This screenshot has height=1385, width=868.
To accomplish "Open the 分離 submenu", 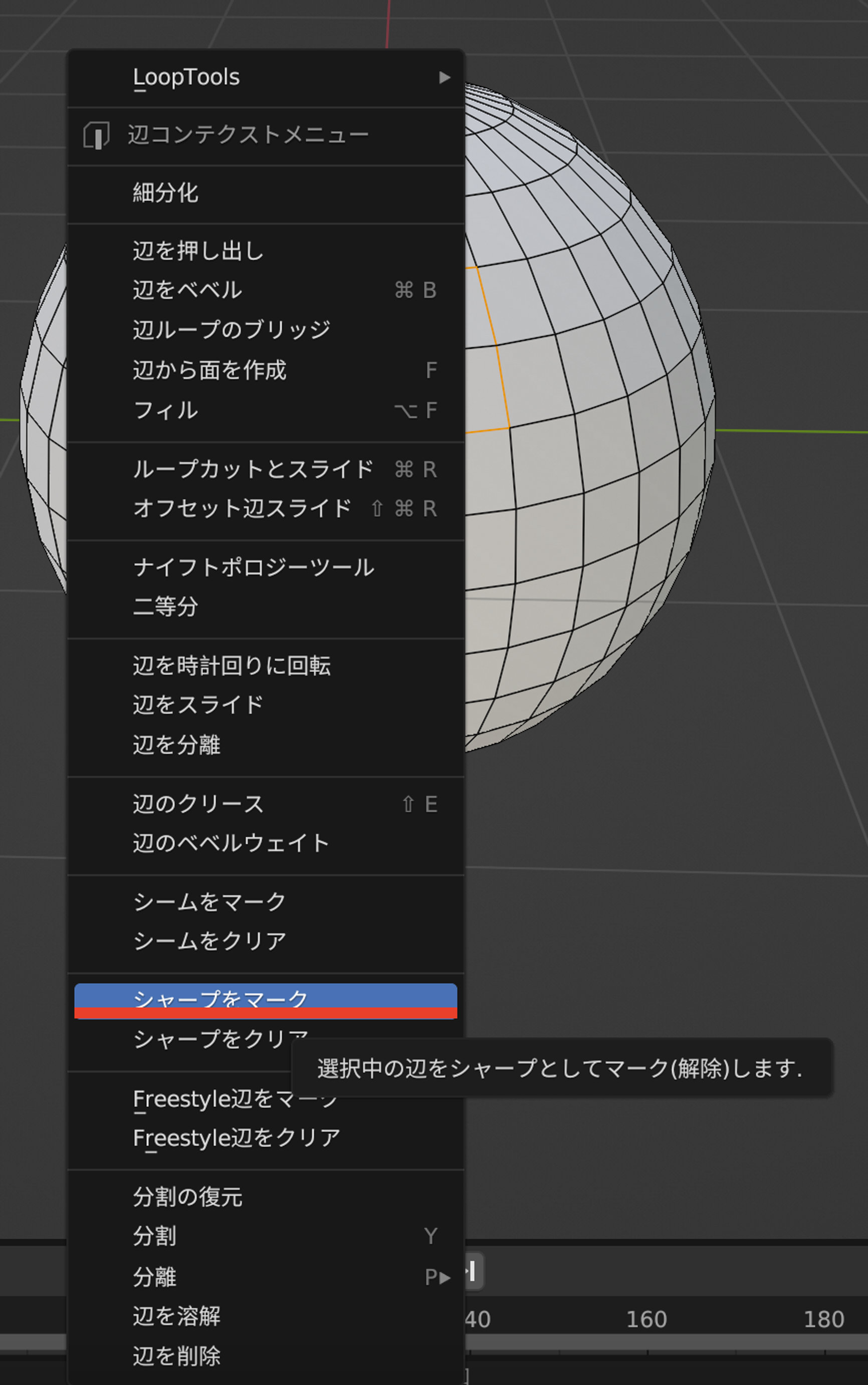I will click(x=265, y=1277).
